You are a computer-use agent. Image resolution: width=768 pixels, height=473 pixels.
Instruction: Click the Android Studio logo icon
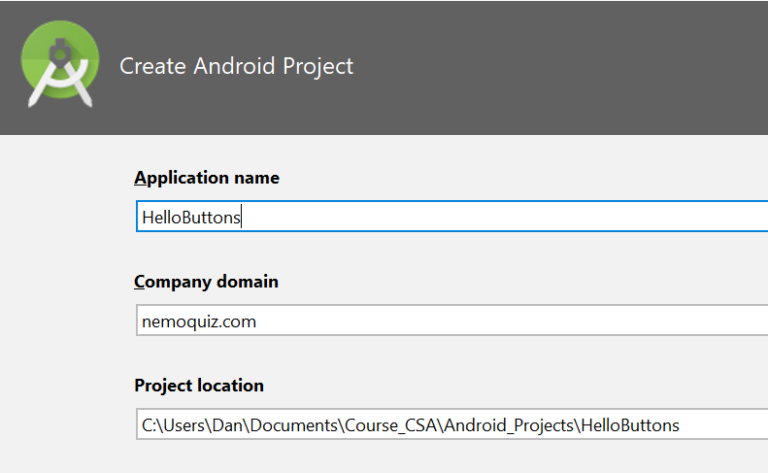click(x=60, y=64)
